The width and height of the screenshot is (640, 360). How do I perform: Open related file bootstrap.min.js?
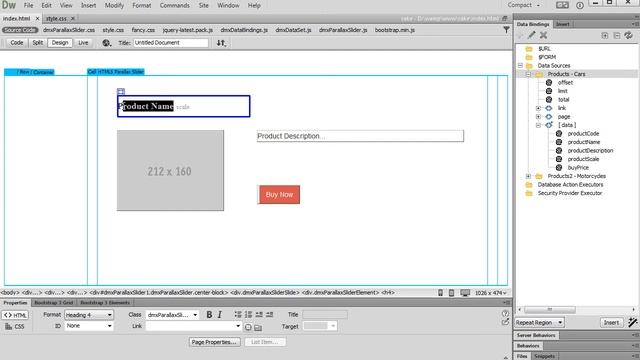[x=395, y=30]
